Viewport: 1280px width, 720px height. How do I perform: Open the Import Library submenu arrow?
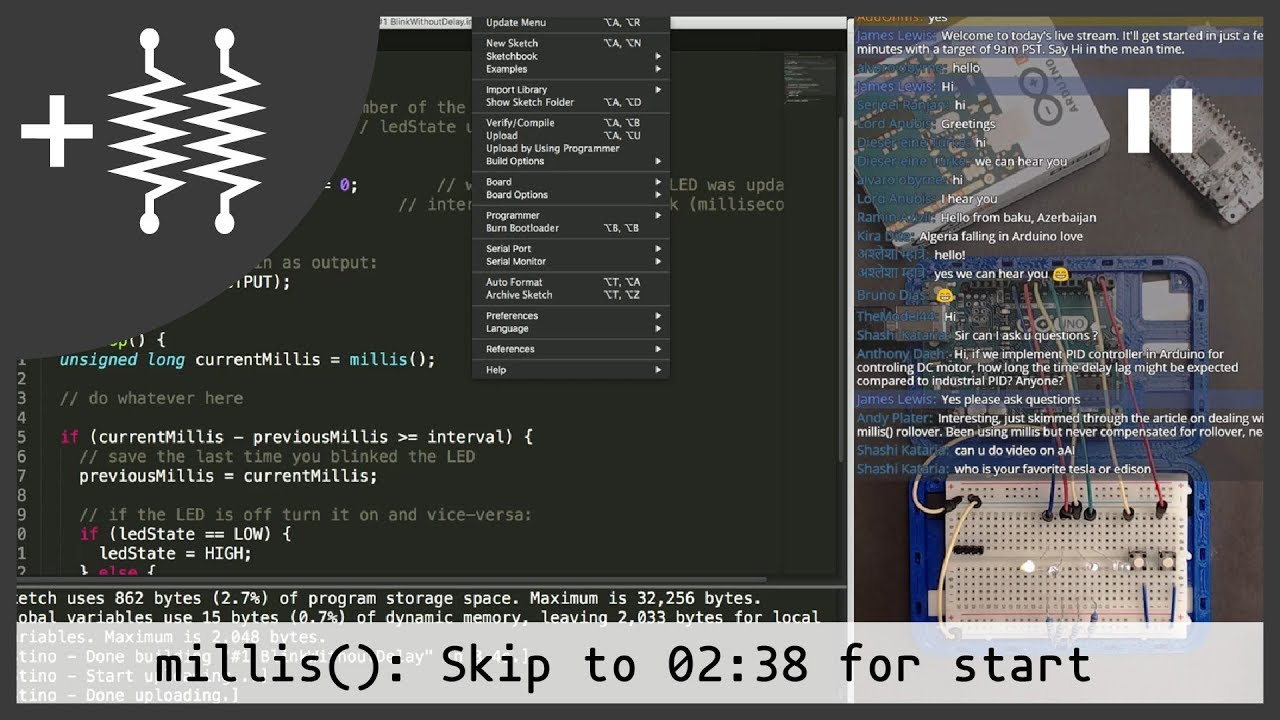pyautogui.click(x=658, y=89)
